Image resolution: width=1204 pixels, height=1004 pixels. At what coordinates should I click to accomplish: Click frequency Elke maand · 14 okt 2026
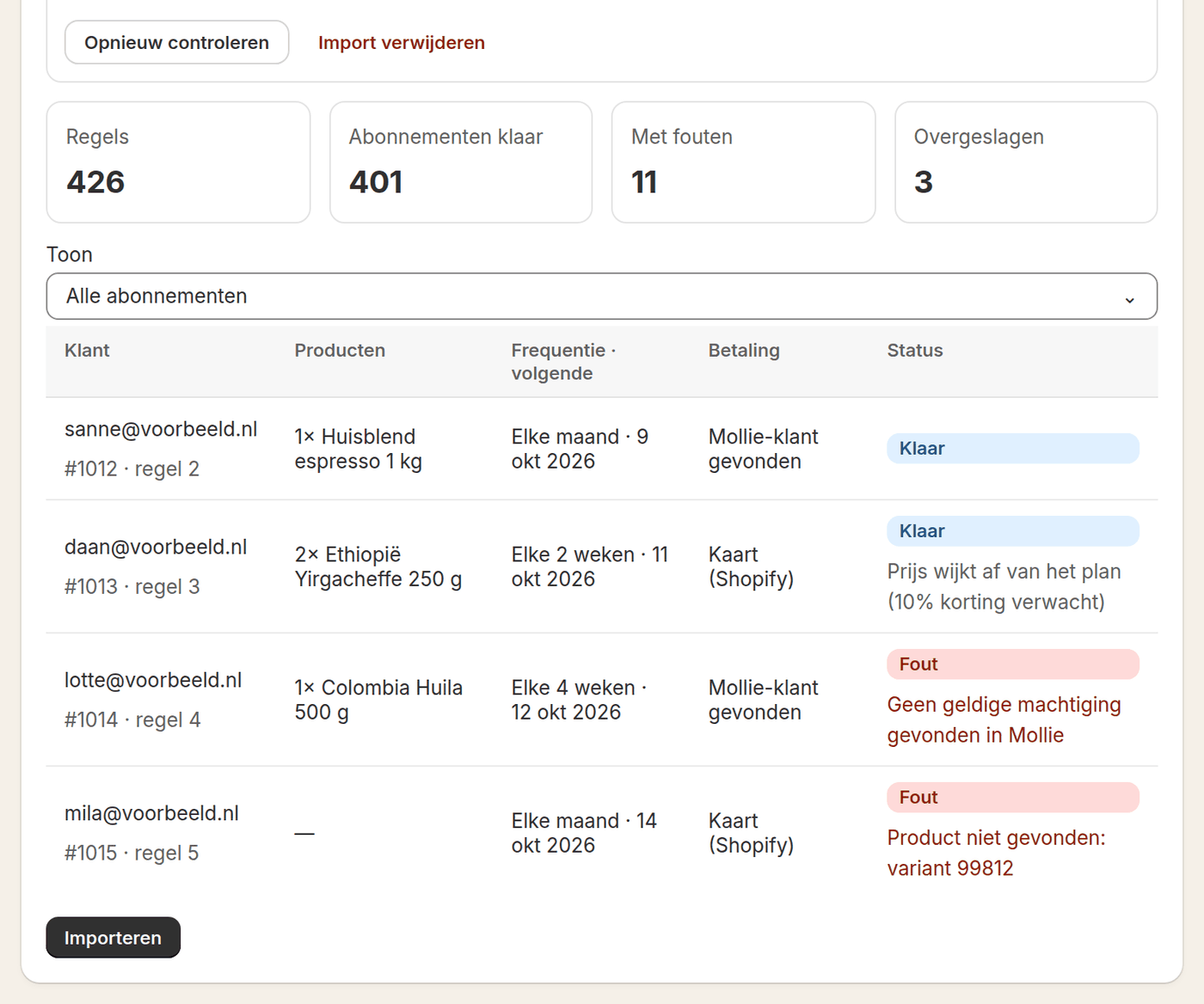584,833
